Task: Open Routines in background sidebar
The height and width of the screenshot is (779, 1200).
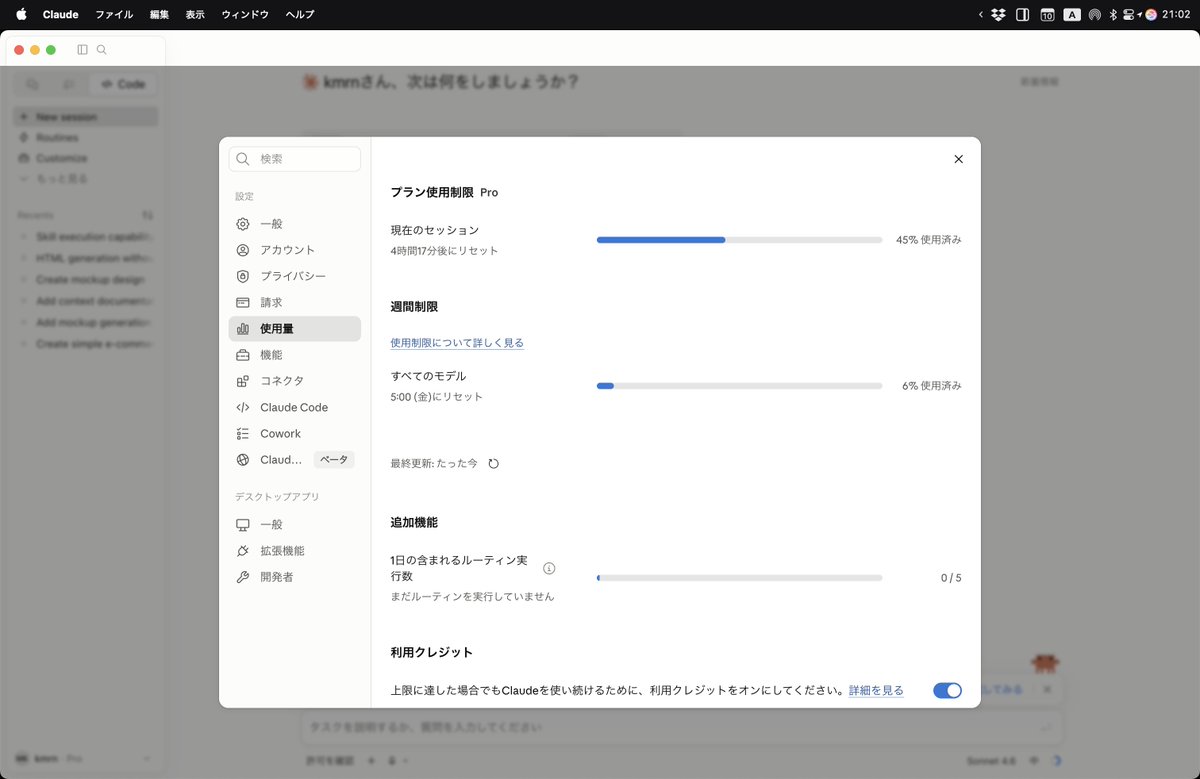Action: (x=85, y=137)
